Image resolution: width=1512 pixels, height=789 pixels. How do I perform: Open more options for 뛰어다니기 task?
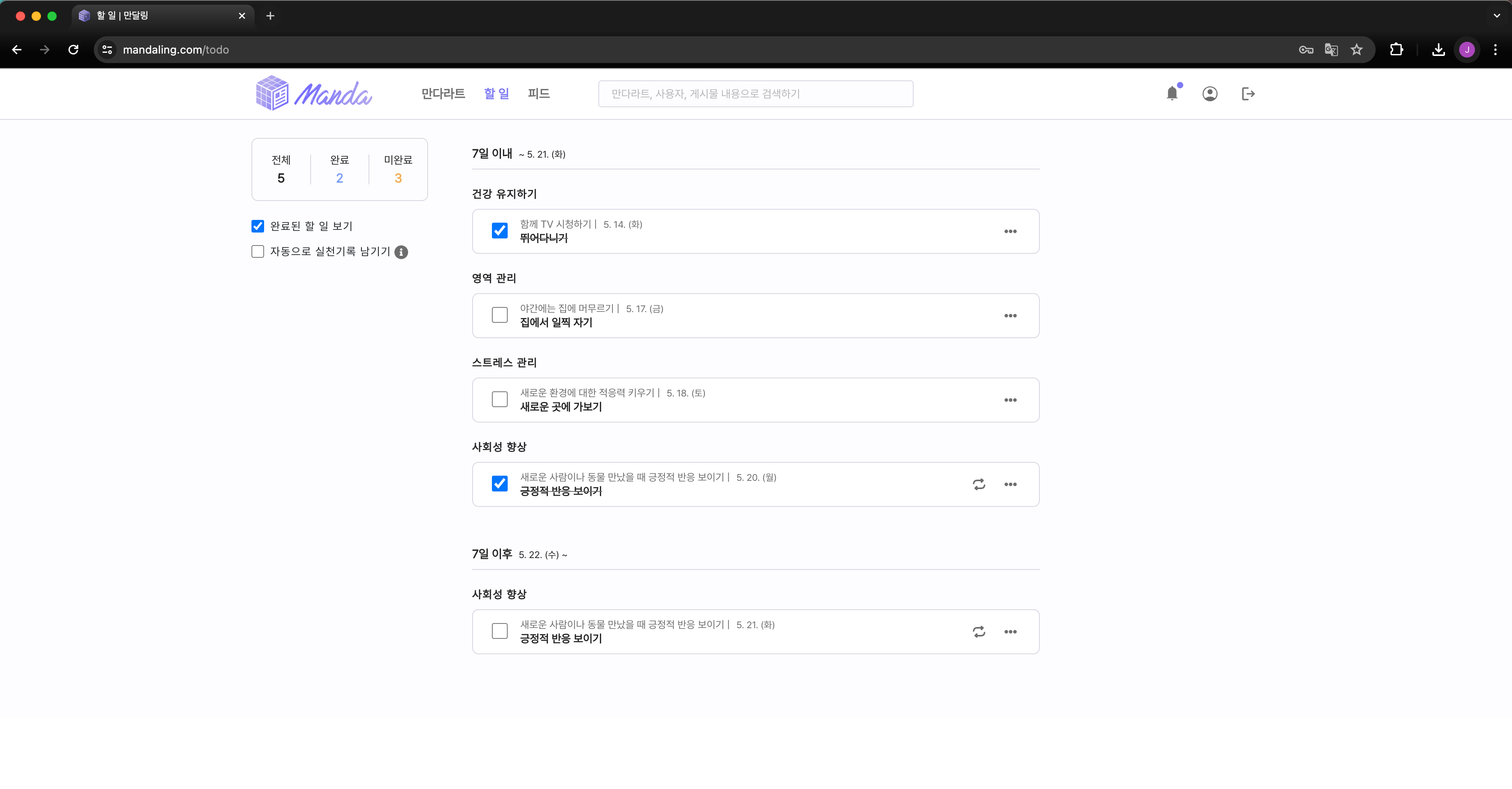[1010, 231]
